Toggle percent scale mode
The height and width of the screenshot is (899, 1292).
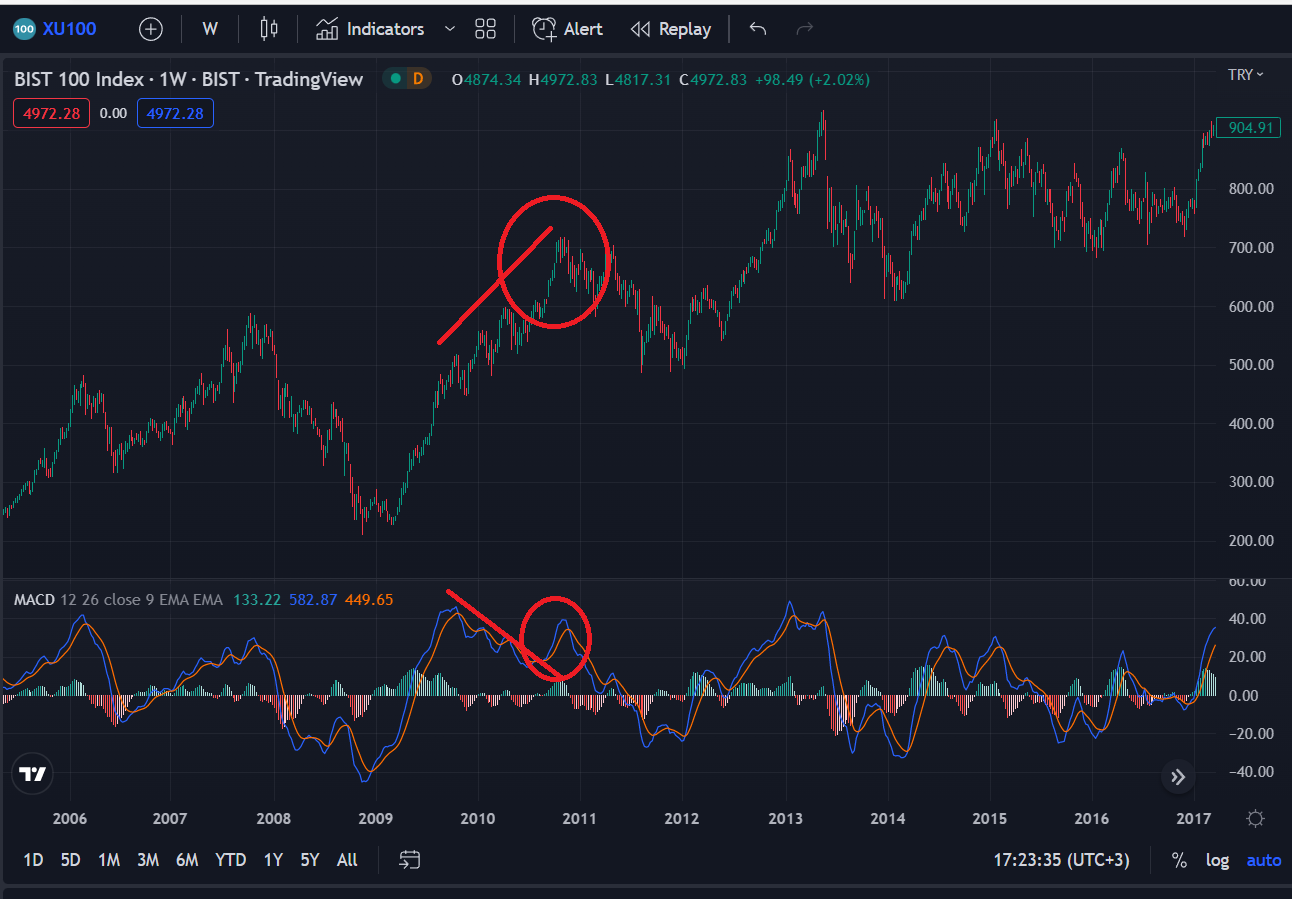[x=1180, y=860]
